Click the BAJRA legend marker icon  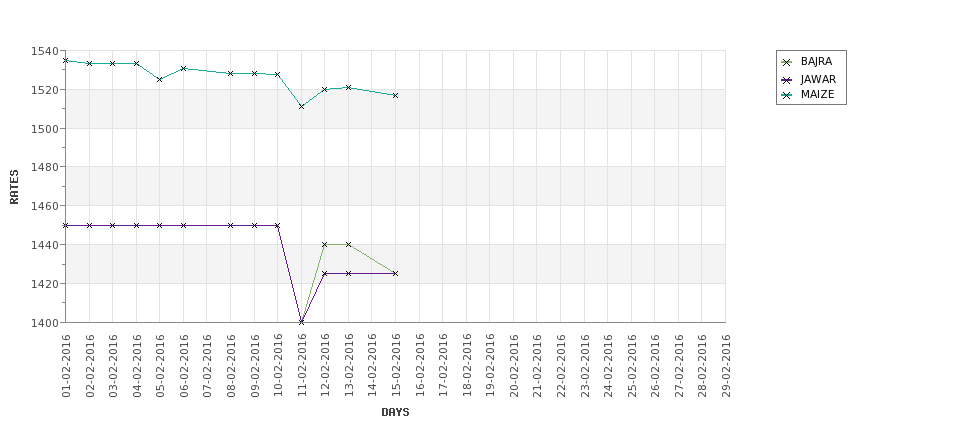click(x=787, y=62)
